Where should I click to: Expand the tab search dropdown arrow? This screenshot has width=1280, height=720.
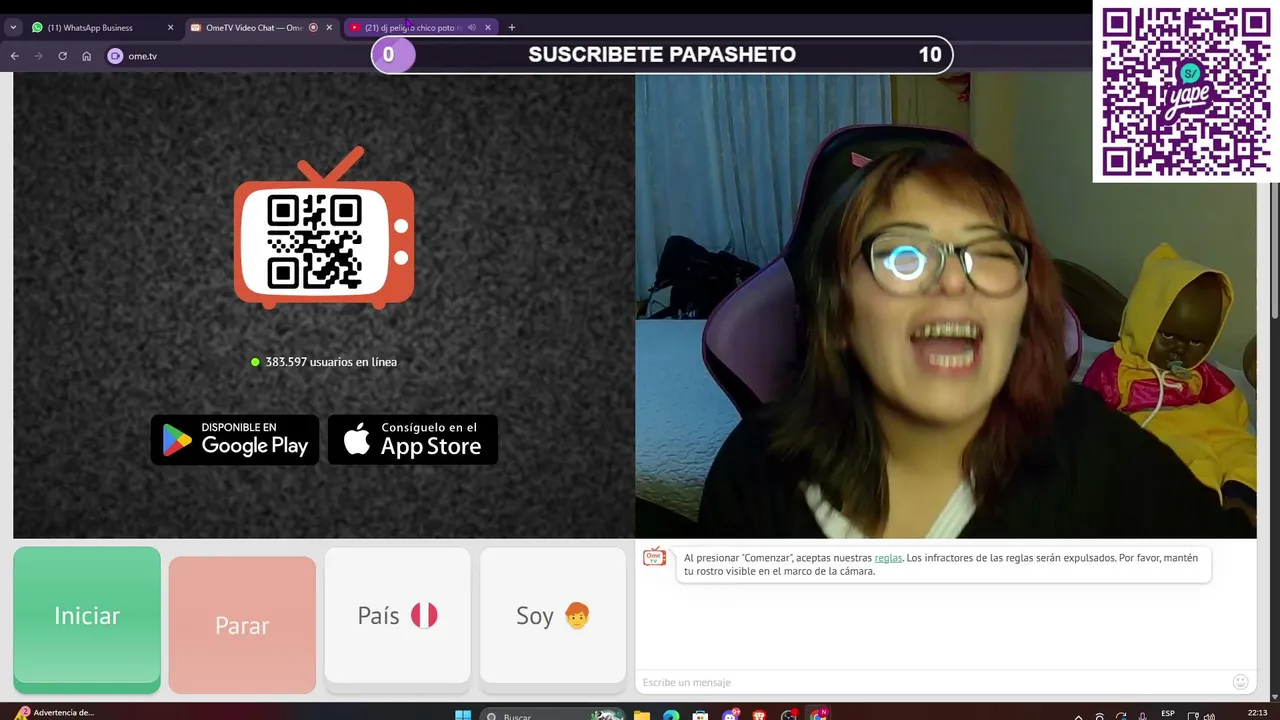click(13, 28)
